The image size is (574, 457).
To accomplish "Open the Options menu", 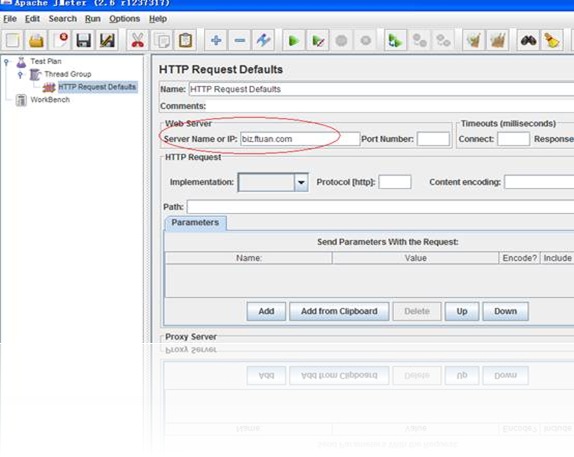I will pos(124,19).
